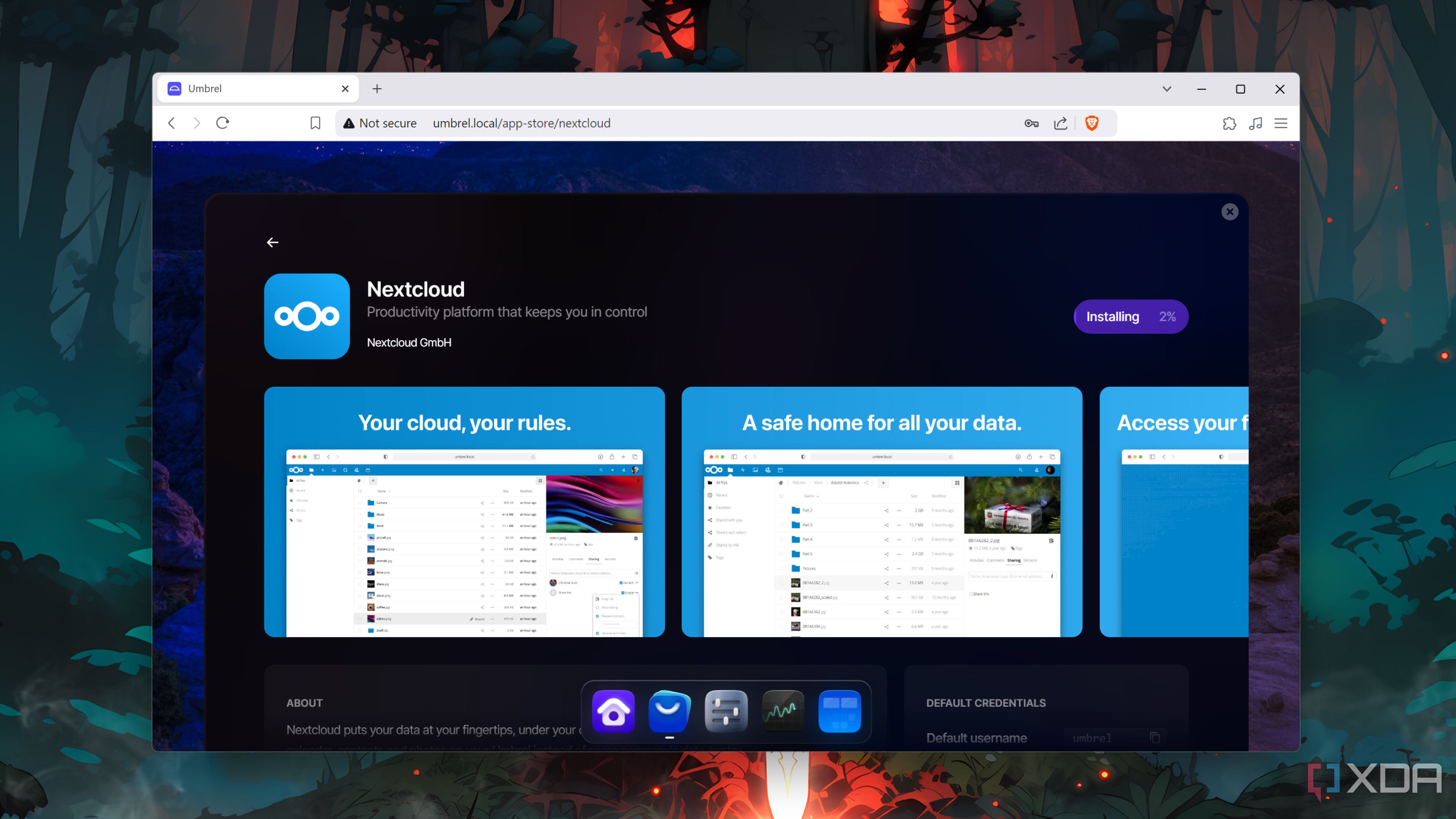Open Settings from the Umbrel dock
The image size is (1456, 819).
(726, 711)
